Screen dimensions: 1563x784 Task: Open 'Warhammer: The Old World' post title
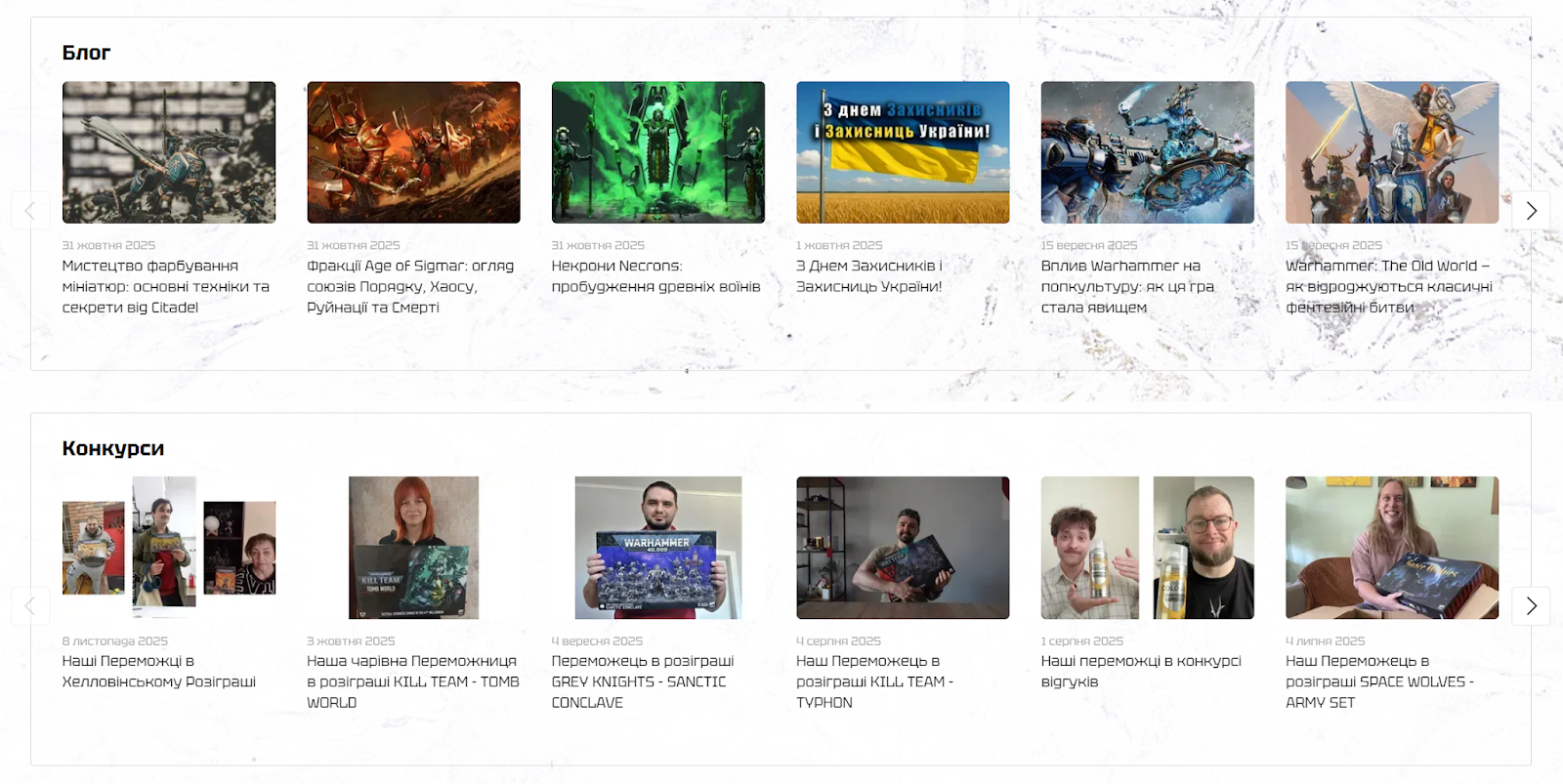click(x=1388, y=286)
